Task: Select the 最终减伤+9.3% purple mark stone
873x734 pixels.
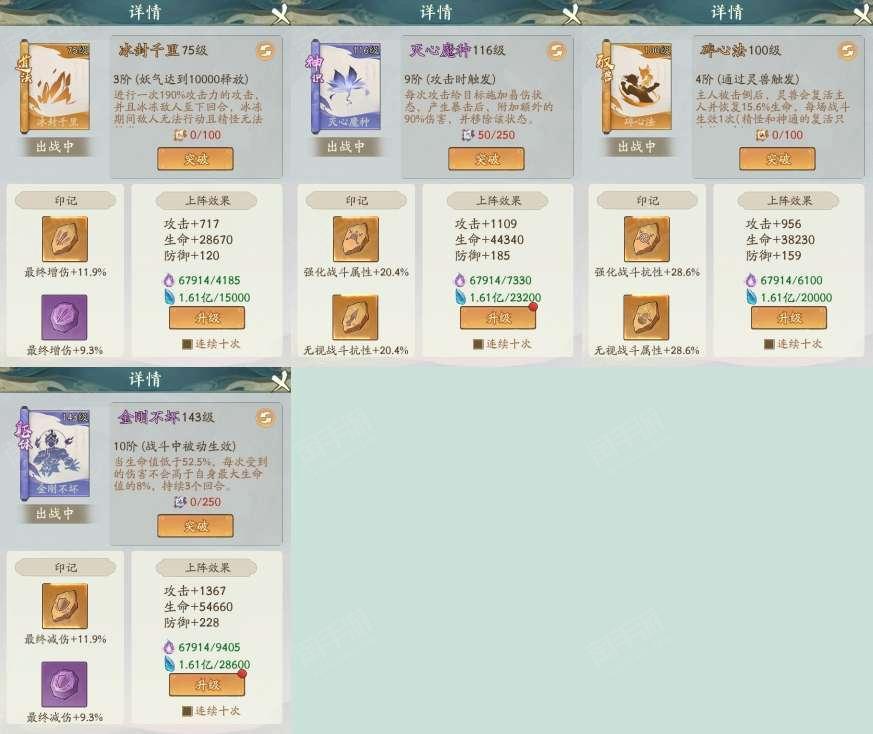Action: (65, 684)
